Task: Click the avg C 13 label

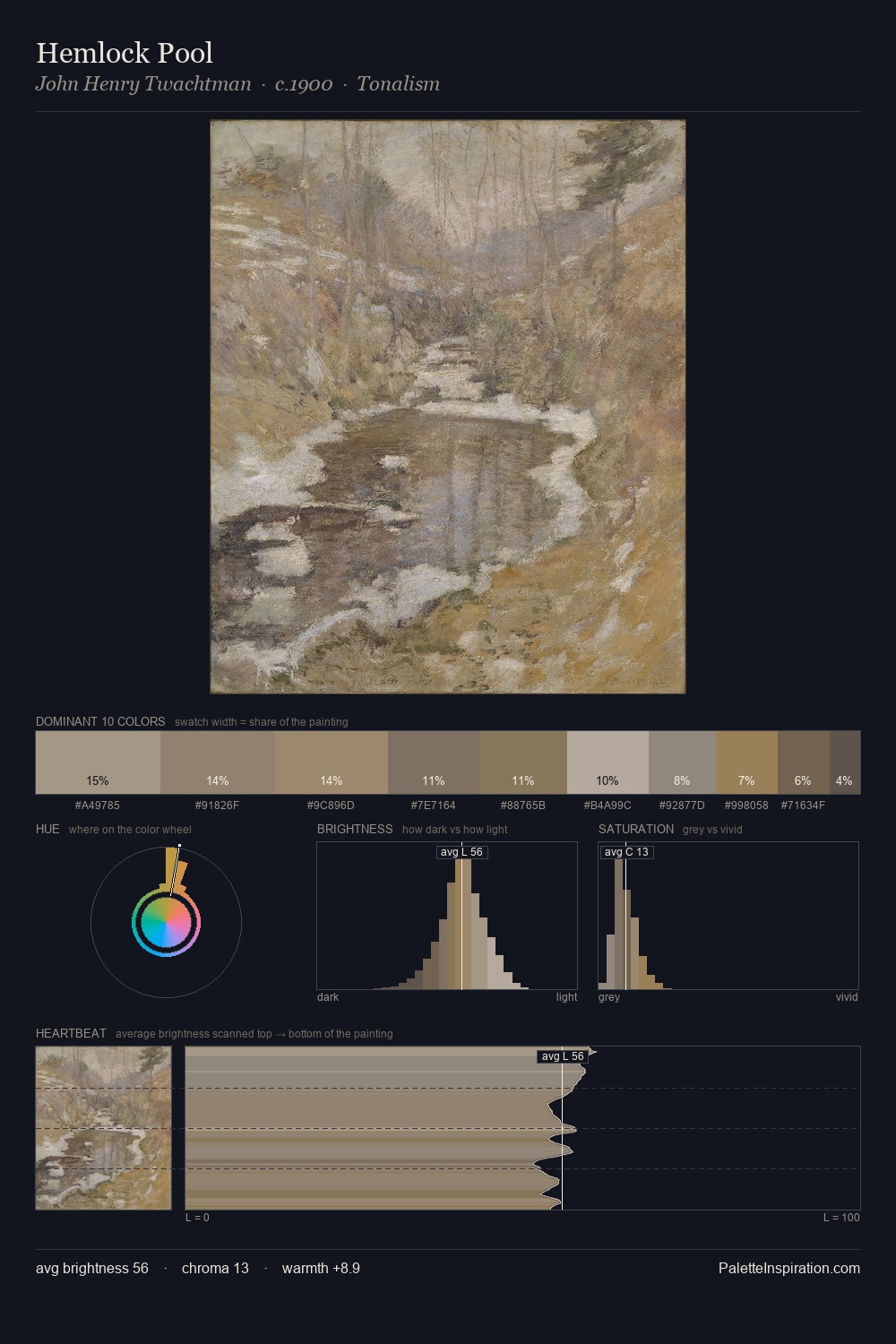Action: [x=626, y=852]
